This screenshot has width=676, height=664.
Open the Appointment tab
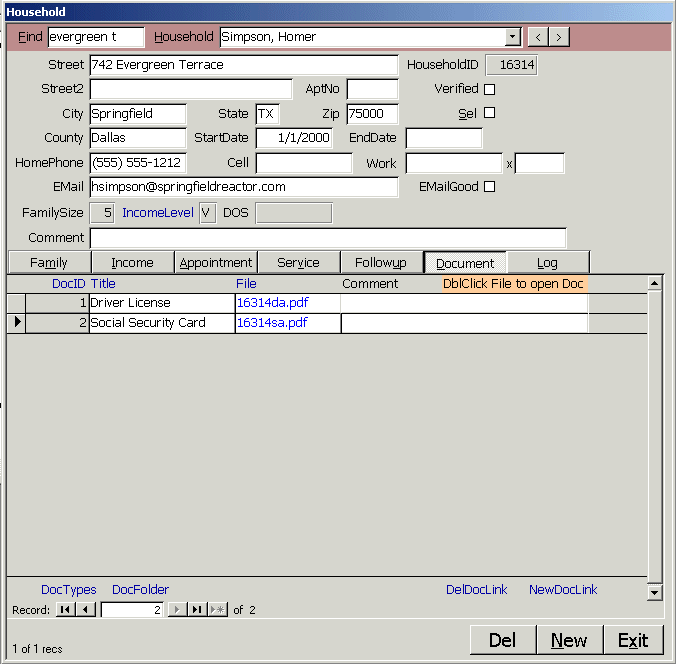pyautogui.click(x=216, y=263)
